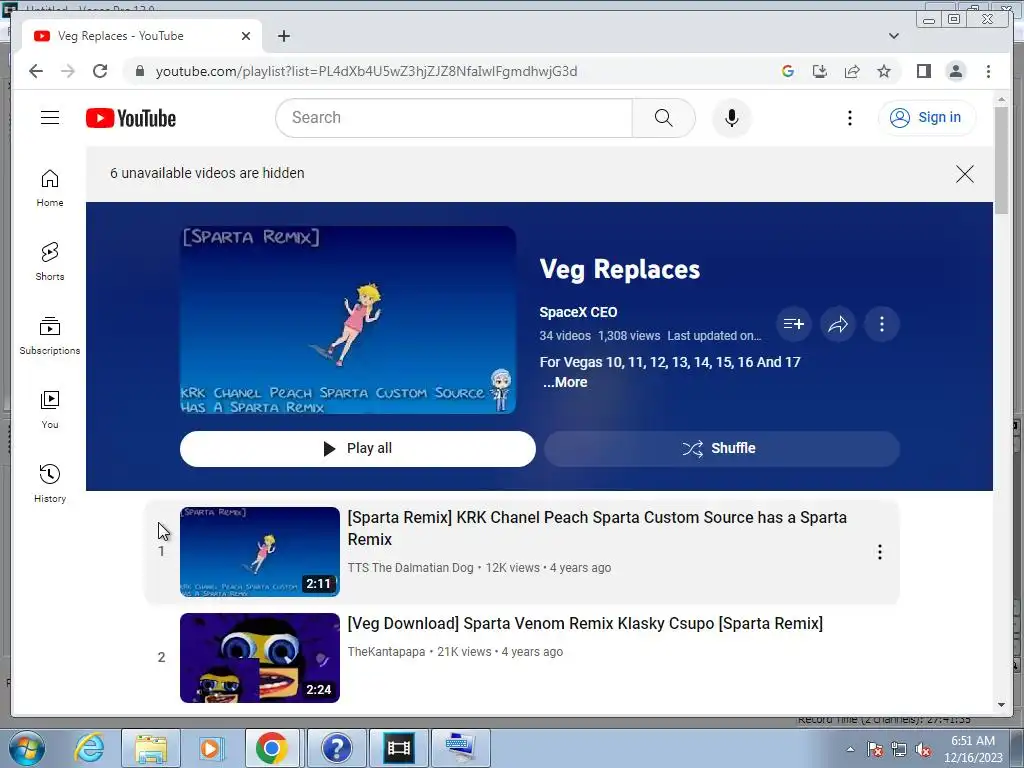Click the address bar URL
This screenshot has height=768, width=1024.
366,71
